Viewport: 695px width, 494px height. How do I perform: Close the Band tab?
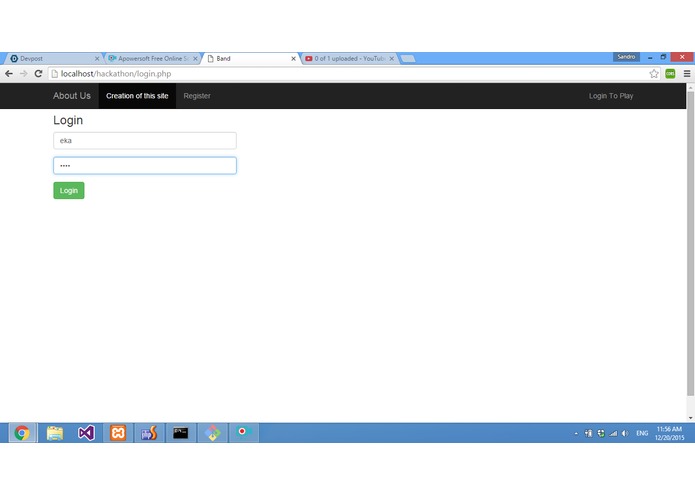click(x=293, y=58)
